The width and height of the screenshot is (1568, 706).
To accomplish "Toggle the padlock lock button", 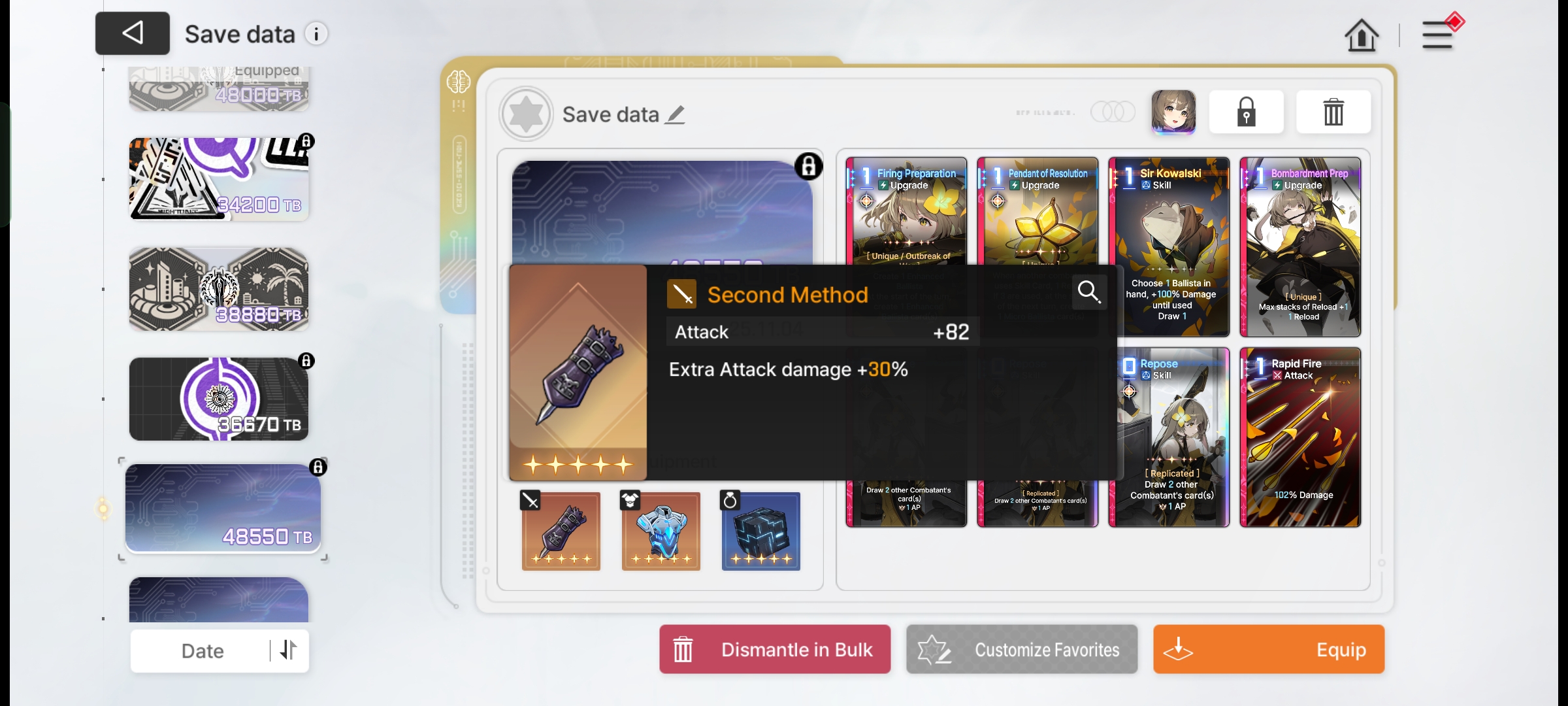I will tap(1247, 112).
